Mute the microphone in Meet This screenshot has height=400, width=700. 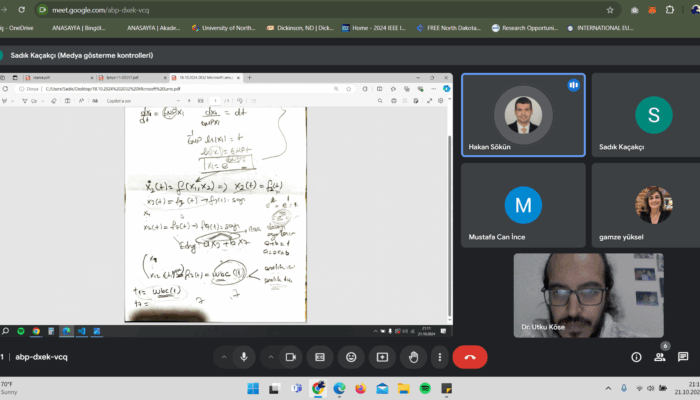click(x=244, y=356)
